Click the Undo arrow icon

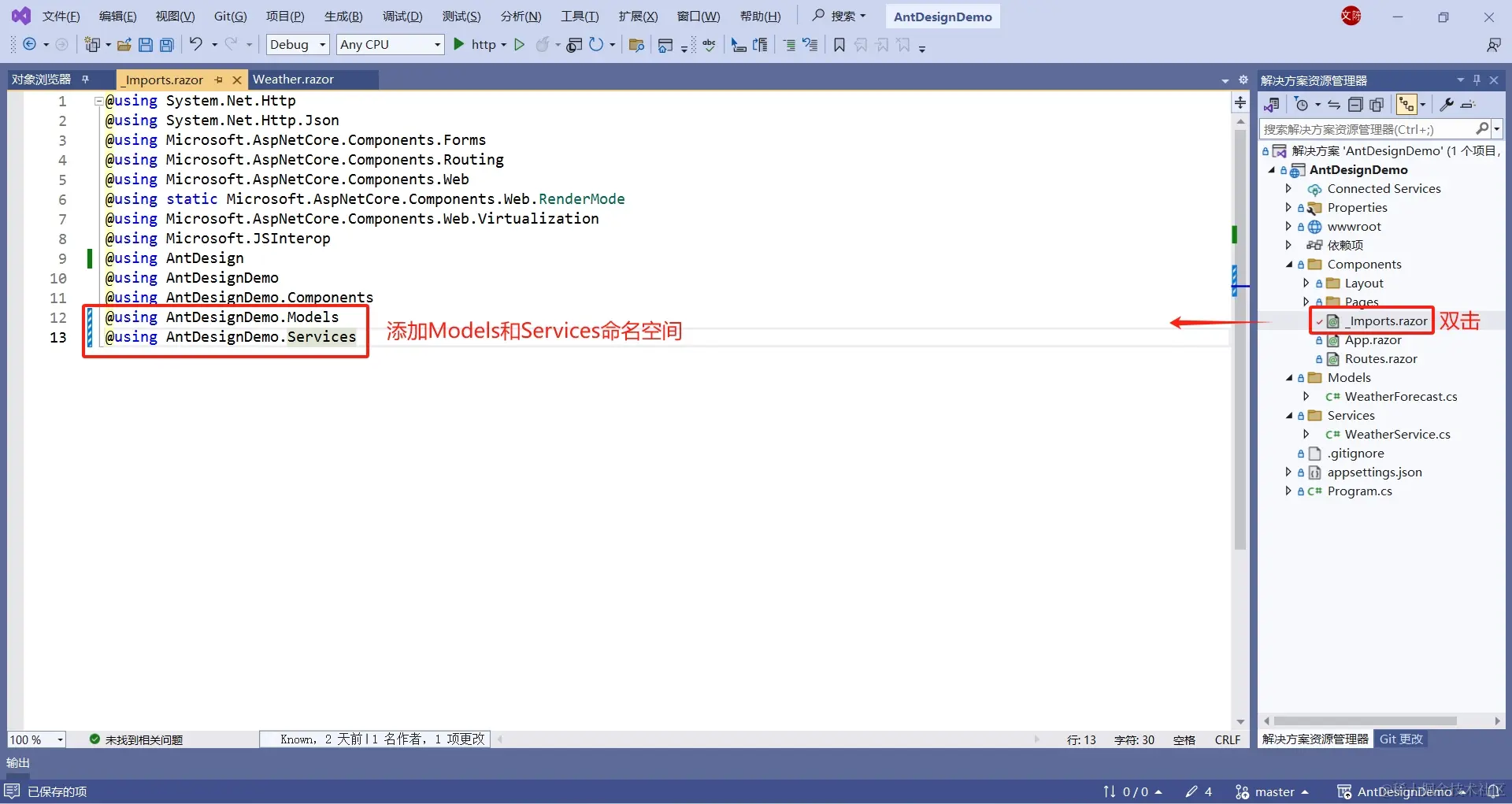[196, 44]
